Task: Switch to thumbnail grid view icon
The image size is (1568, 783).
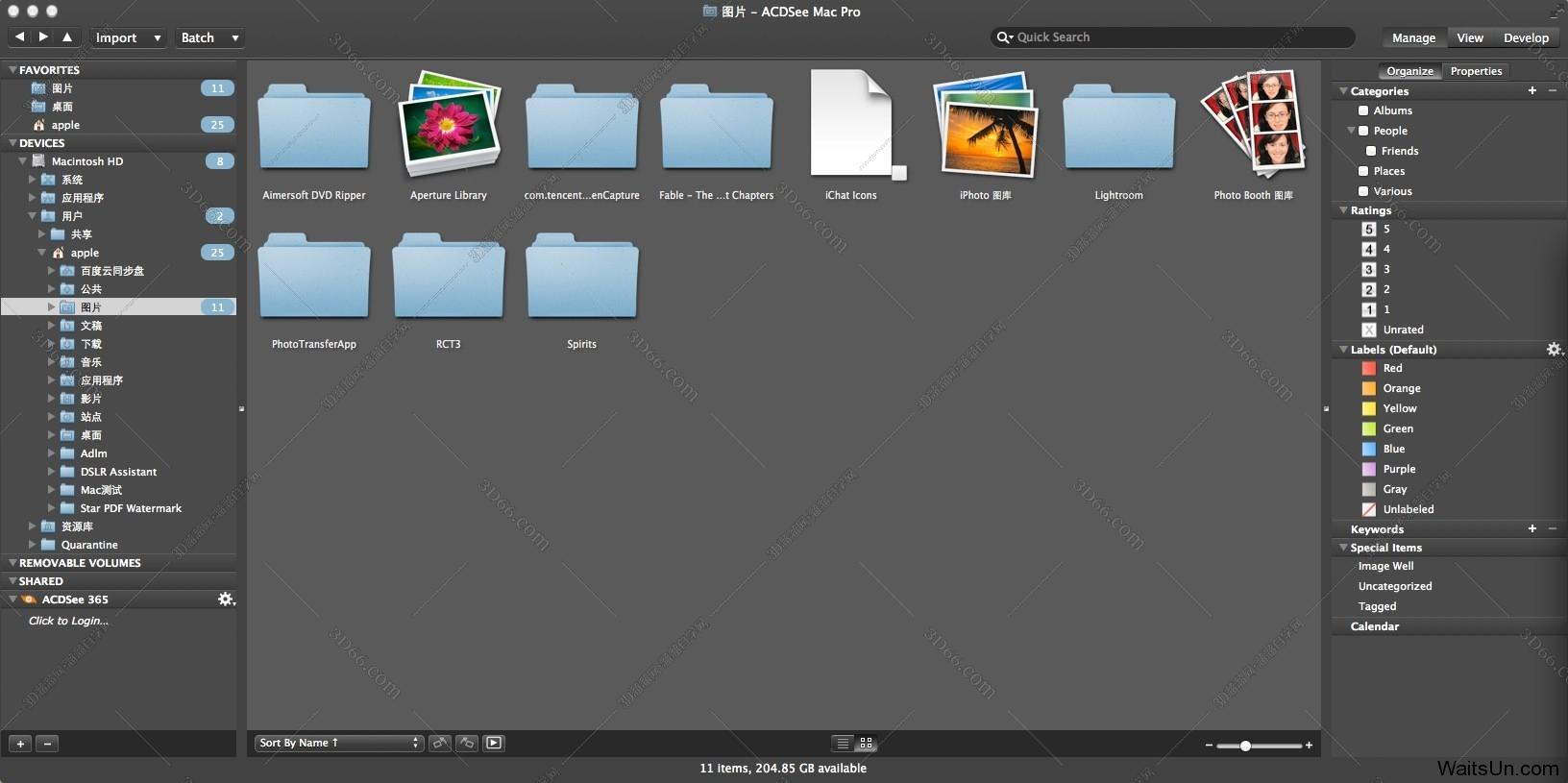Action: pos(866,743)
